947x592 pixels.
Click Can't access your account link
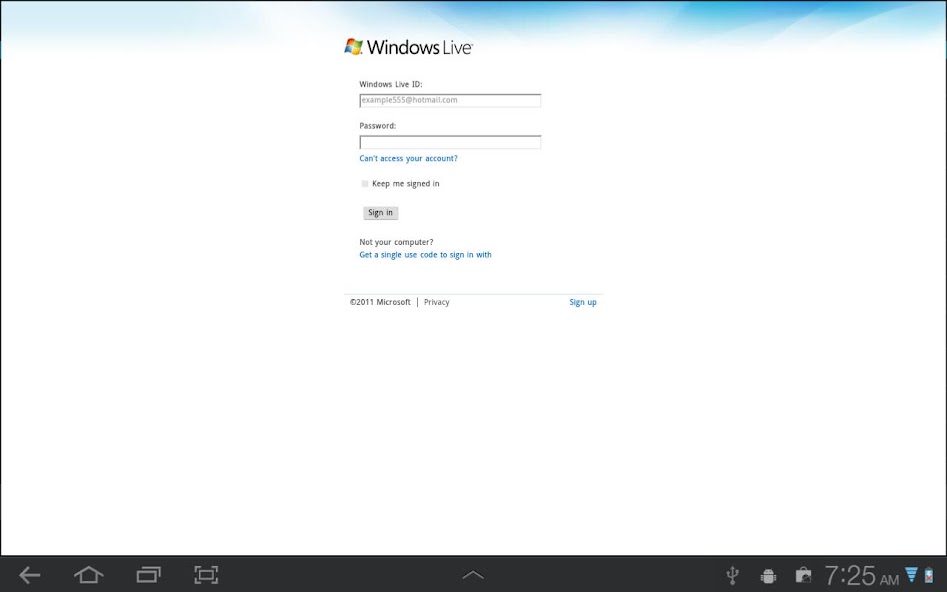(x=408, y=158)
